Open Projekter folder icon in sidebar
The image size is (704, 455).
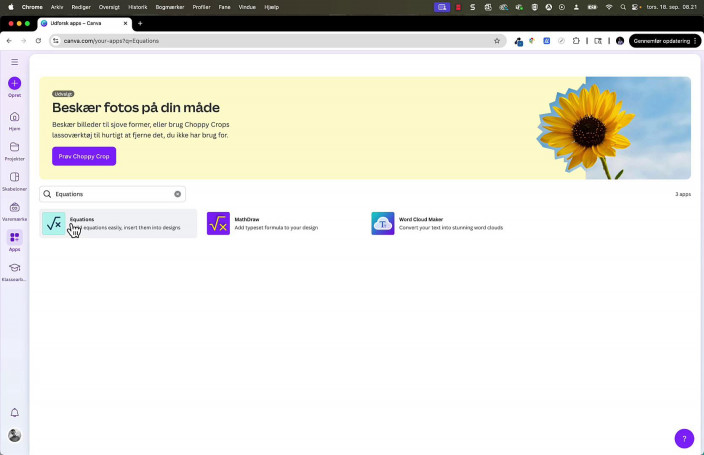pyautogui.click(x=14, y=147)
